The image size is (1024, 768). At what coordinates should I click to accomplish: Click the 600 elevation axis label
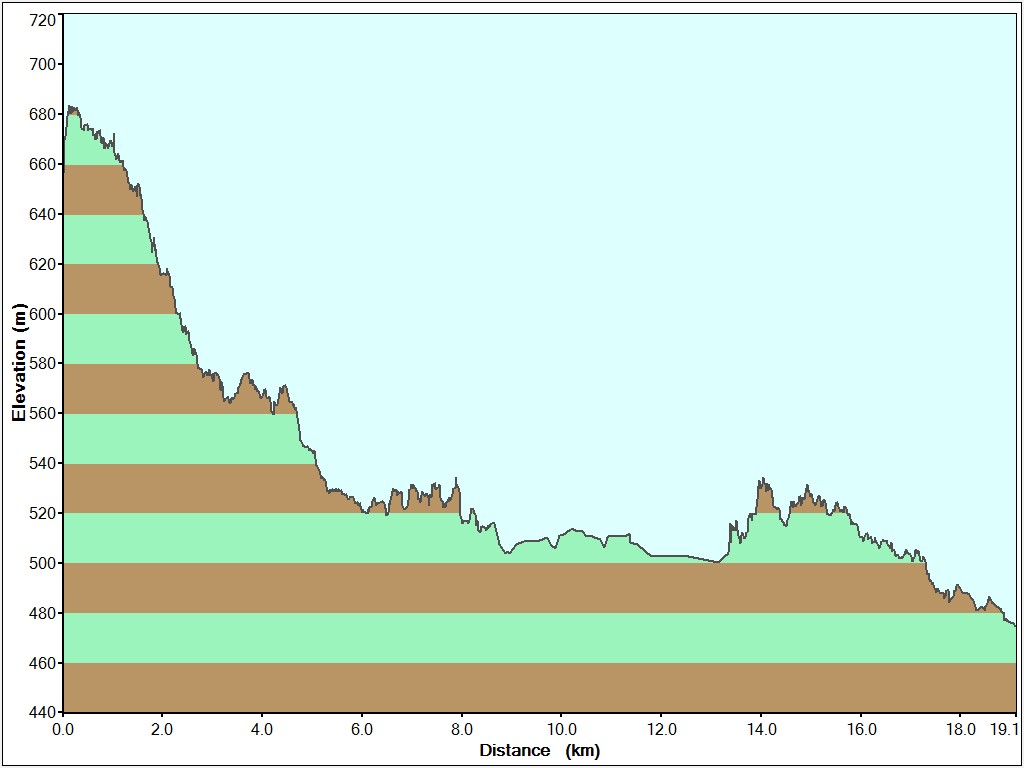click(x=43, y=314)
